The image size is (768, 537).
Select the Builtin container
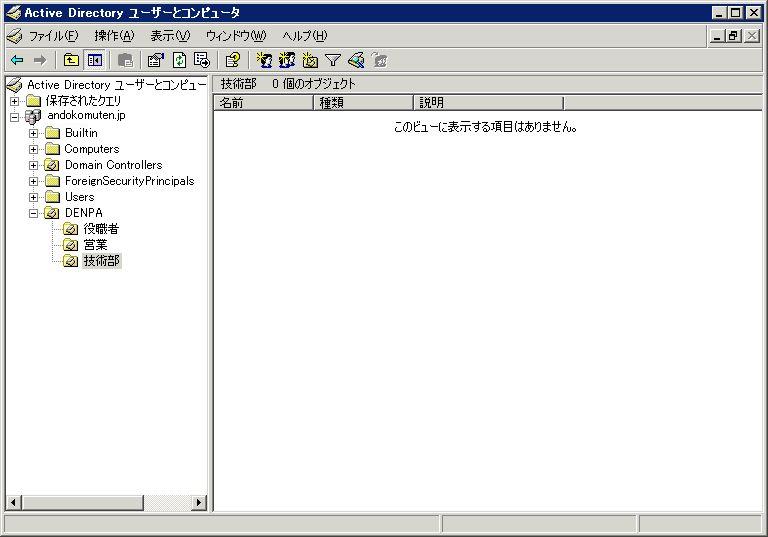(x=81, y=133)
